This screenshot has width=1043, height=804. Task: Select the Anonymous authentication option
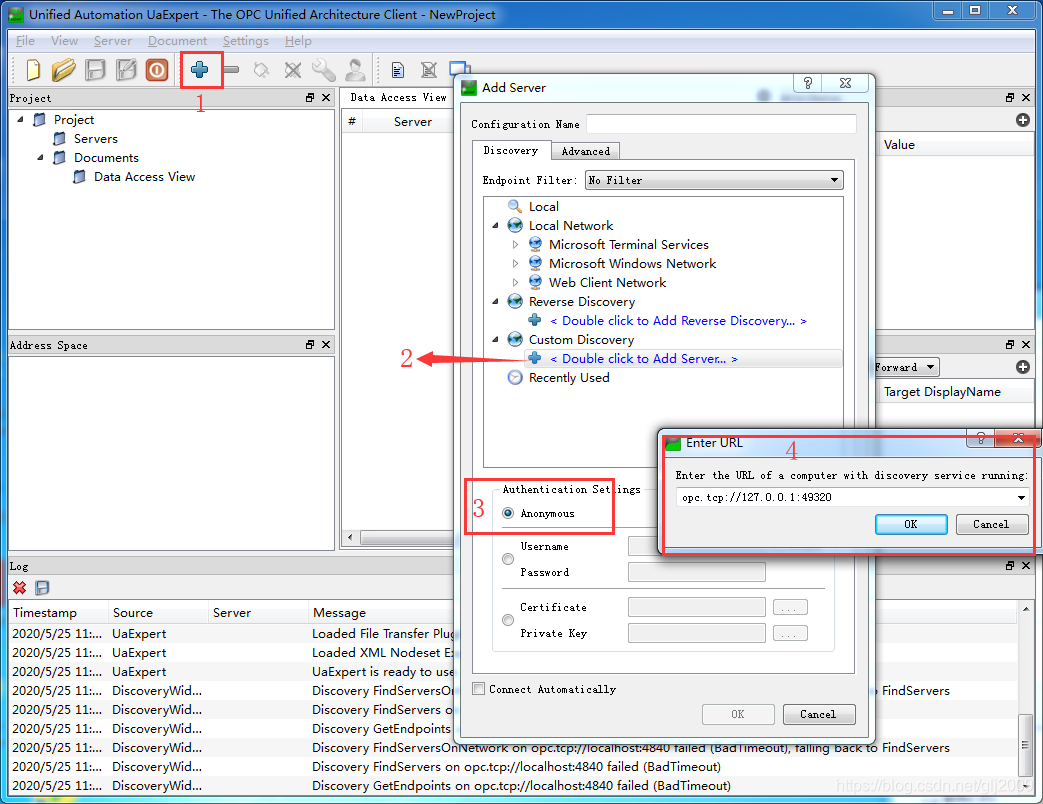tap(508, 513)
